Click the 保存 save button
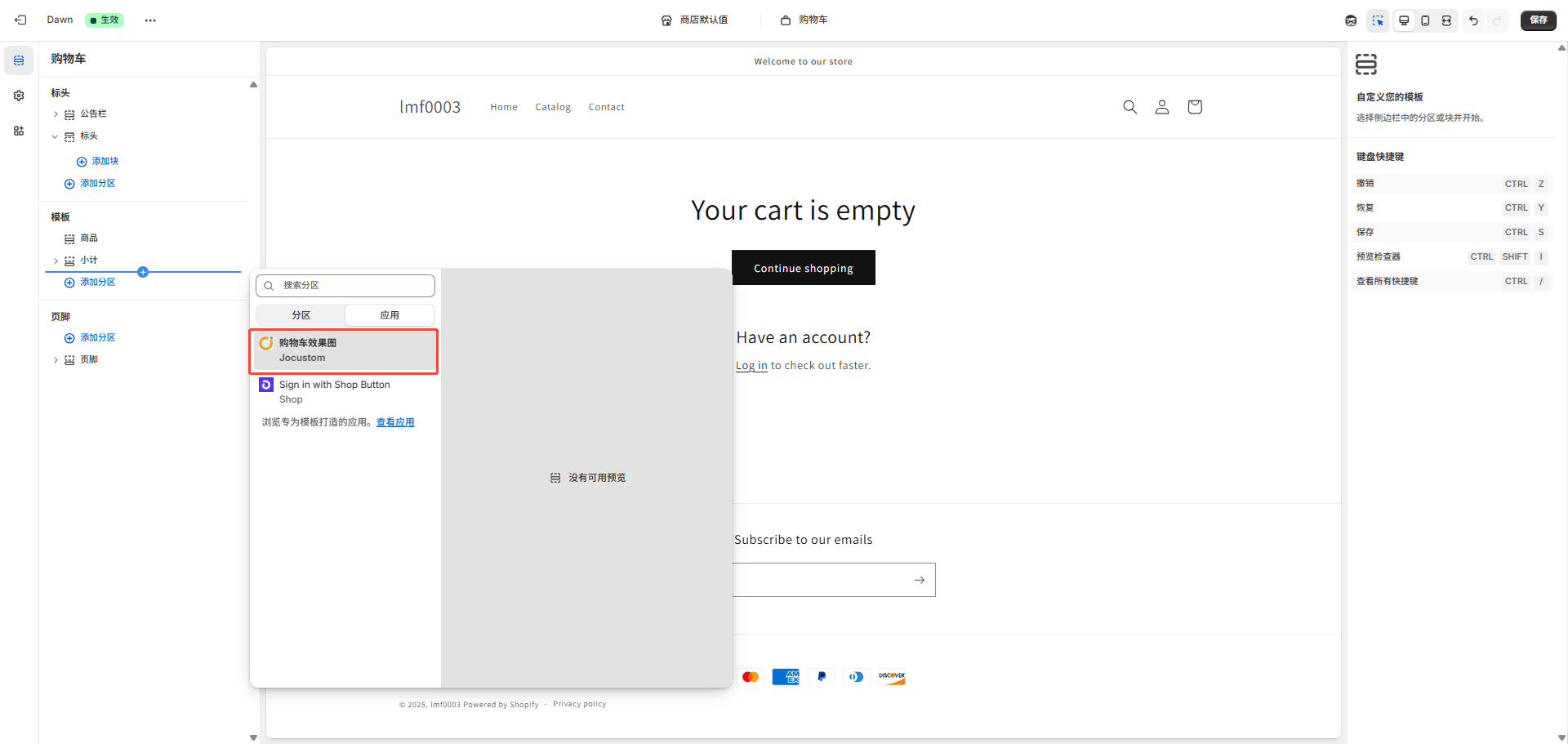The height and width of the screenshot is (744, 1568). 1538,20
